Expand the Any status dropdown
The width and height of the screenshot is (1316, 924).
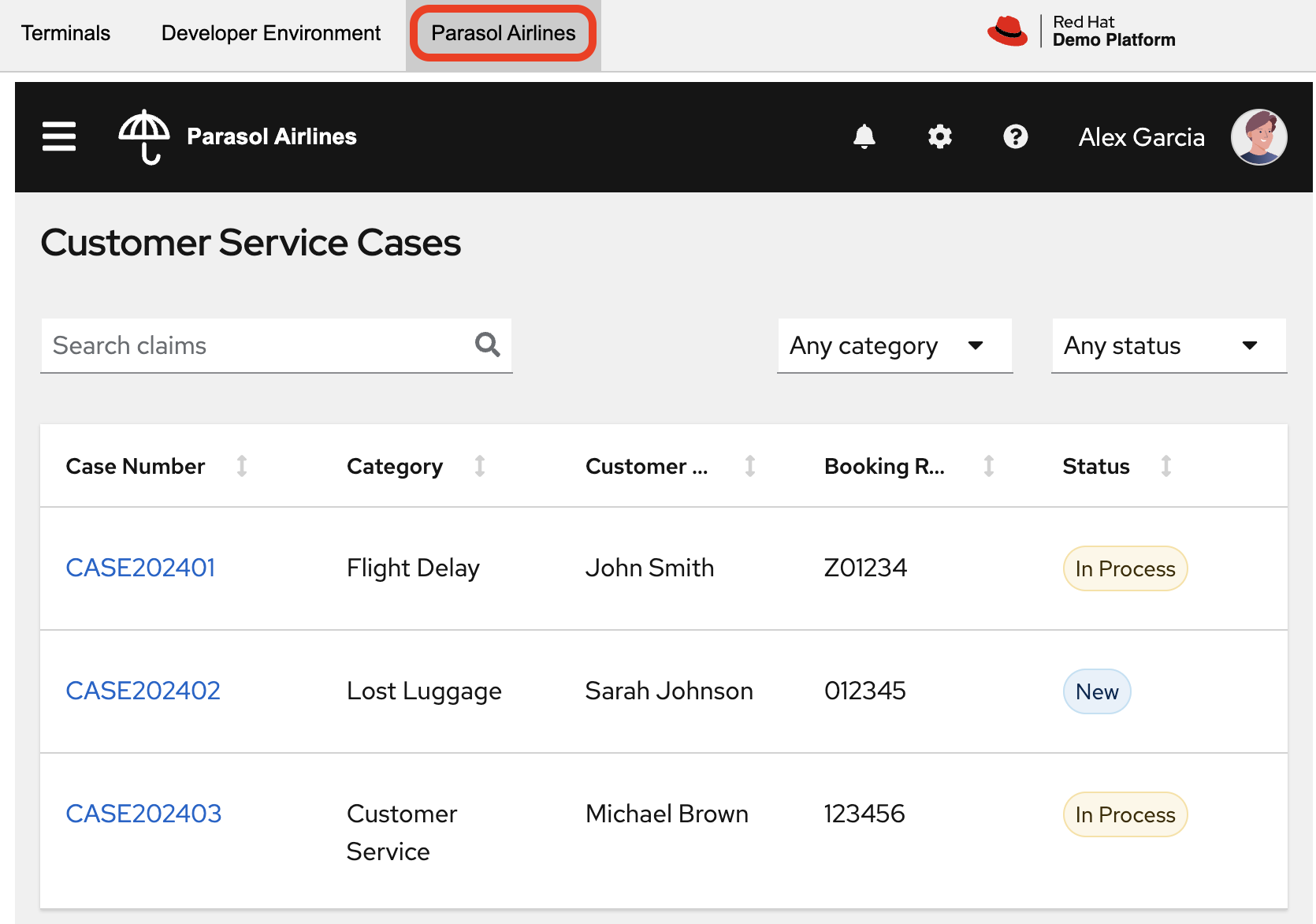click(x=1169, y=345)
